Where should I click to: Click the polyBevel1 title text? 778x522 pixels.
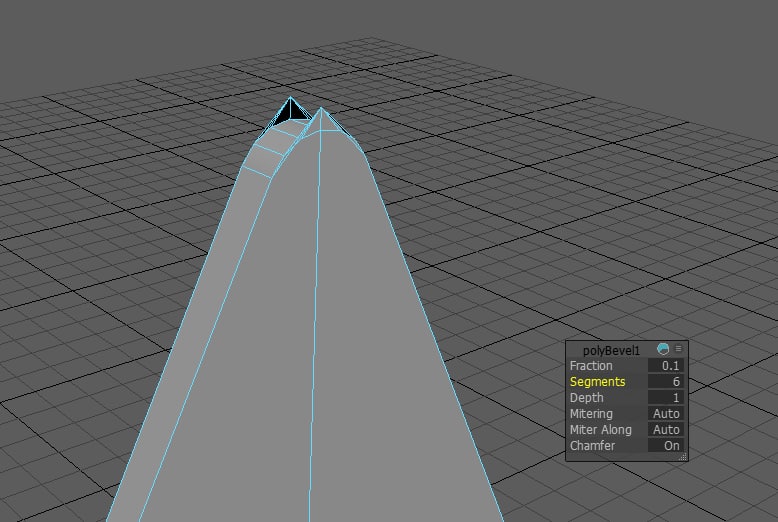click(611, 350)
